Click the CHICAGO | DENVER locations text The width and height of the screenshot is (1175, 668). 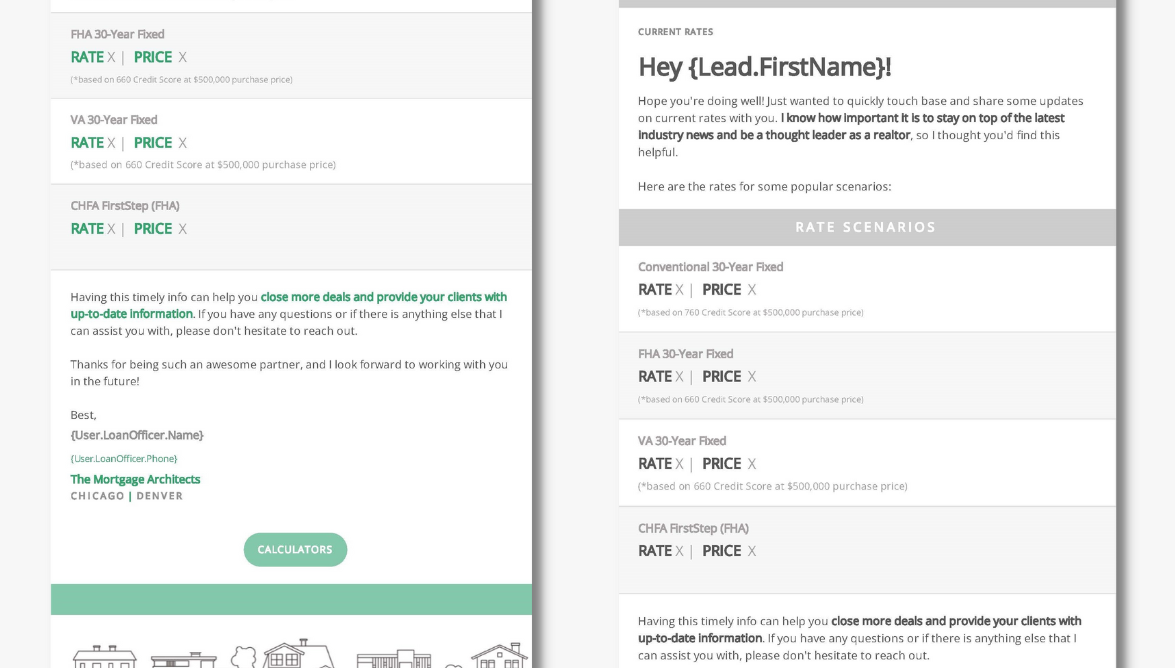coord(127,496)
